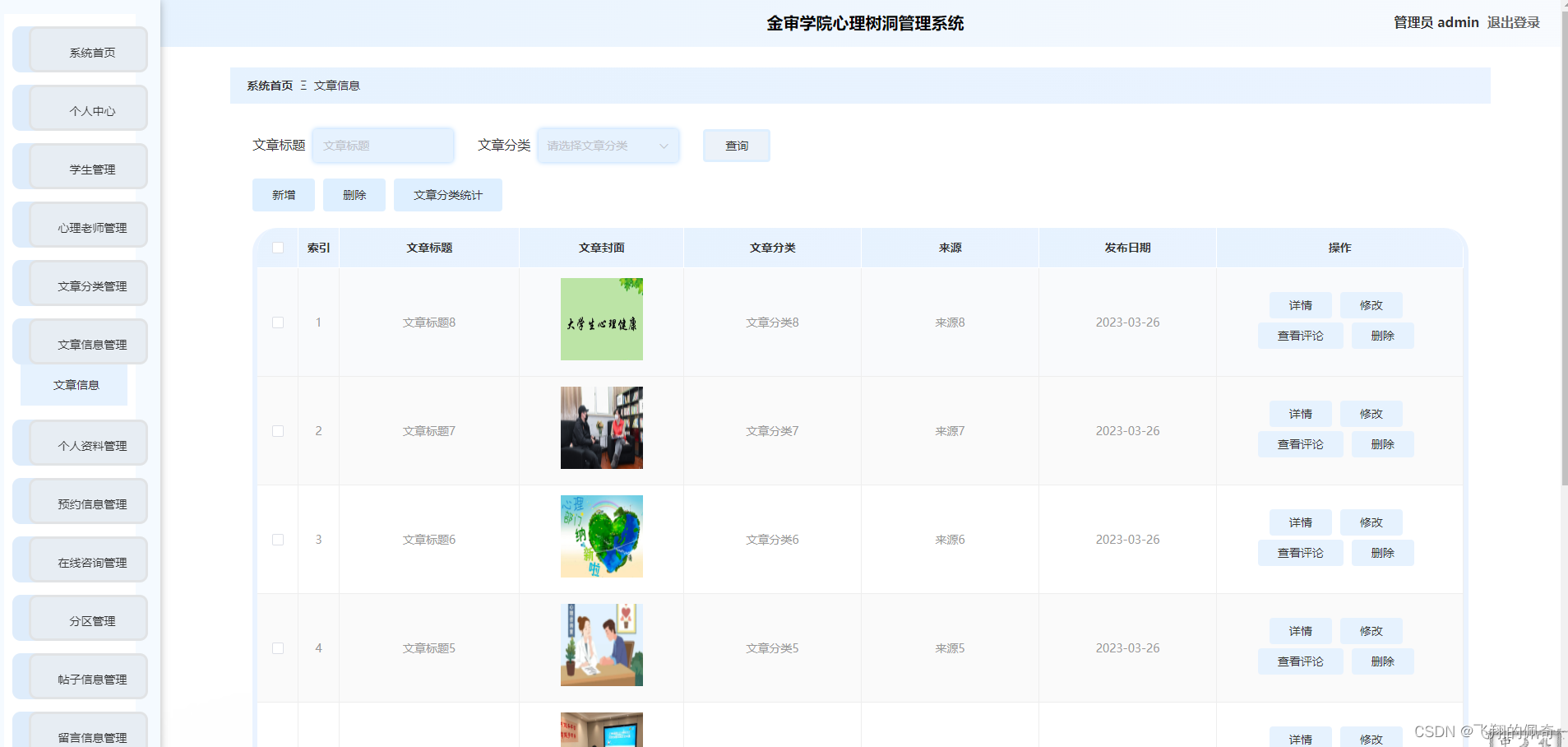This screenshot has width=1568, height=747.
Task: Click 删除 in the 文章标题5 row
Action: click(1383, 661)
